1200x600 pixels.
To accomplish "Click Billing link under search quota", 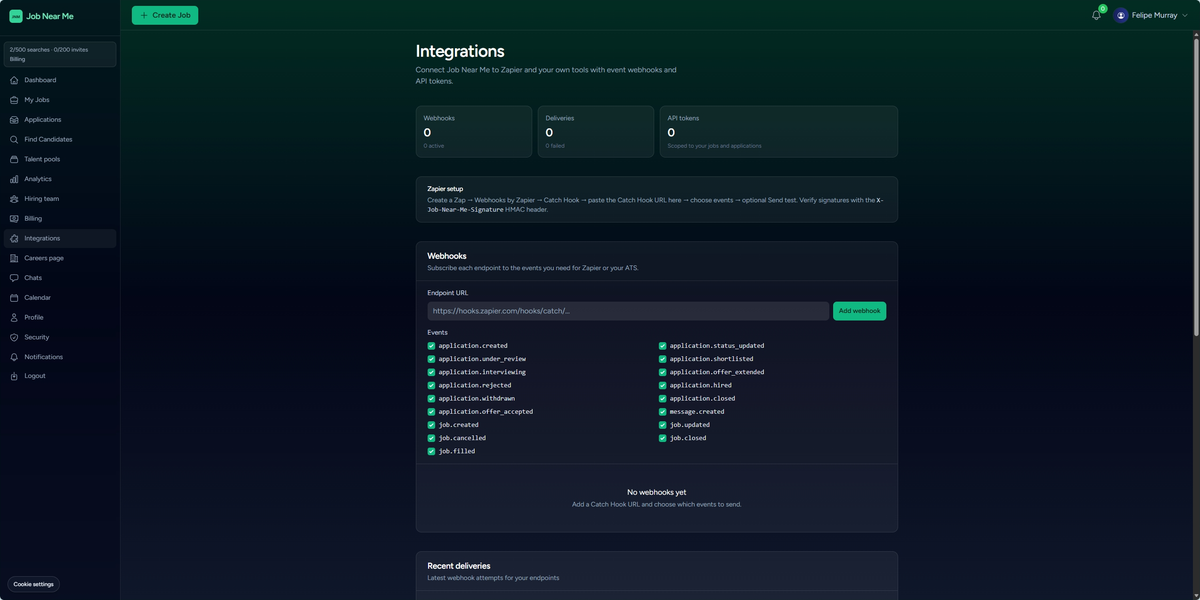I will pos(18,59).
